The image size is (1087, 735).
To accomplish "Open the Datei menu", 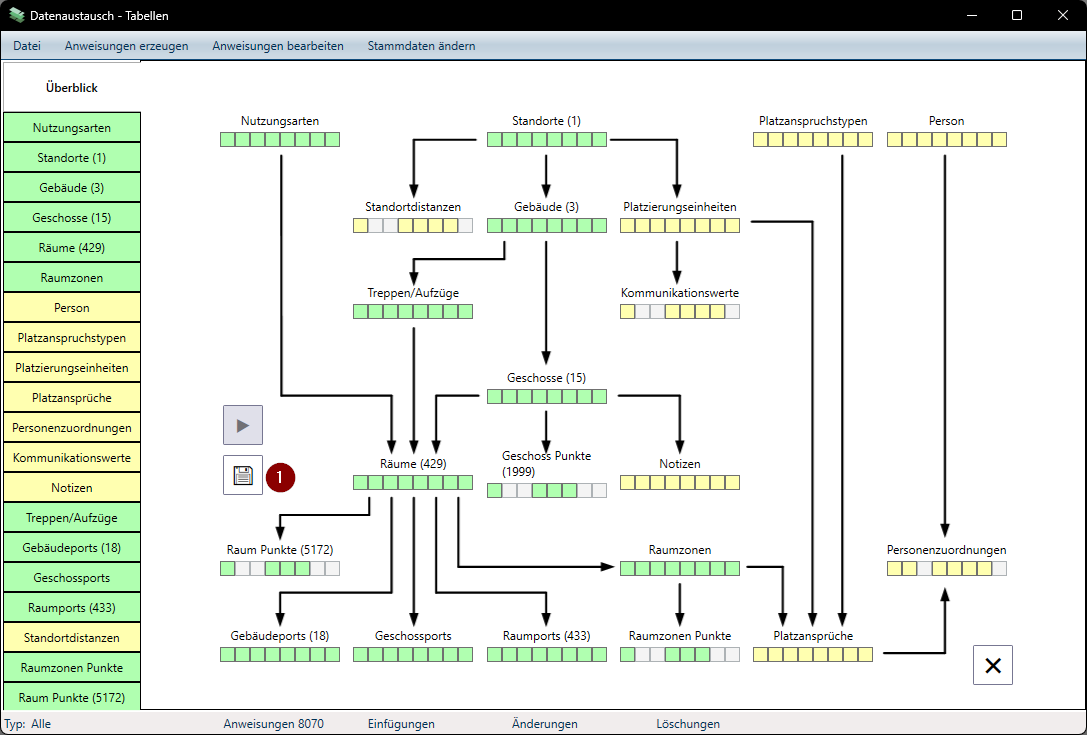I will 27,46.
